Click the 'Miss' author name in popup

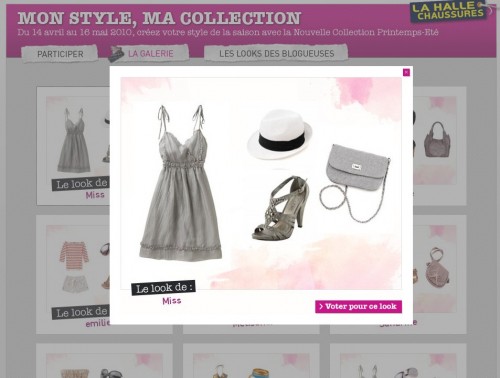(172, 301)
